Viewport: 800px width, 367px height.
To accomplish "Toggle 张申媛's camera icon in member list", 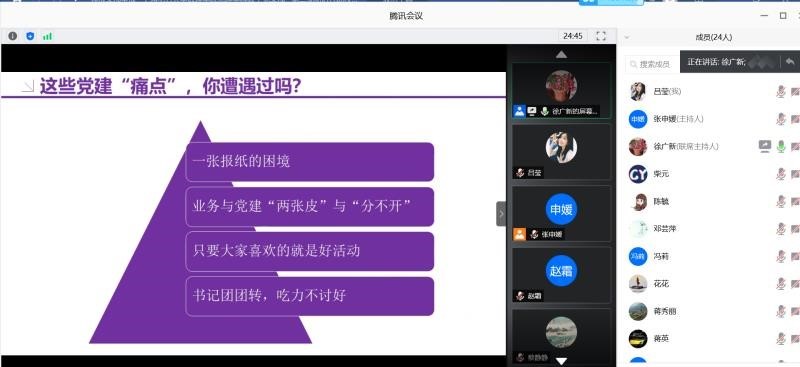I will 795,119.
